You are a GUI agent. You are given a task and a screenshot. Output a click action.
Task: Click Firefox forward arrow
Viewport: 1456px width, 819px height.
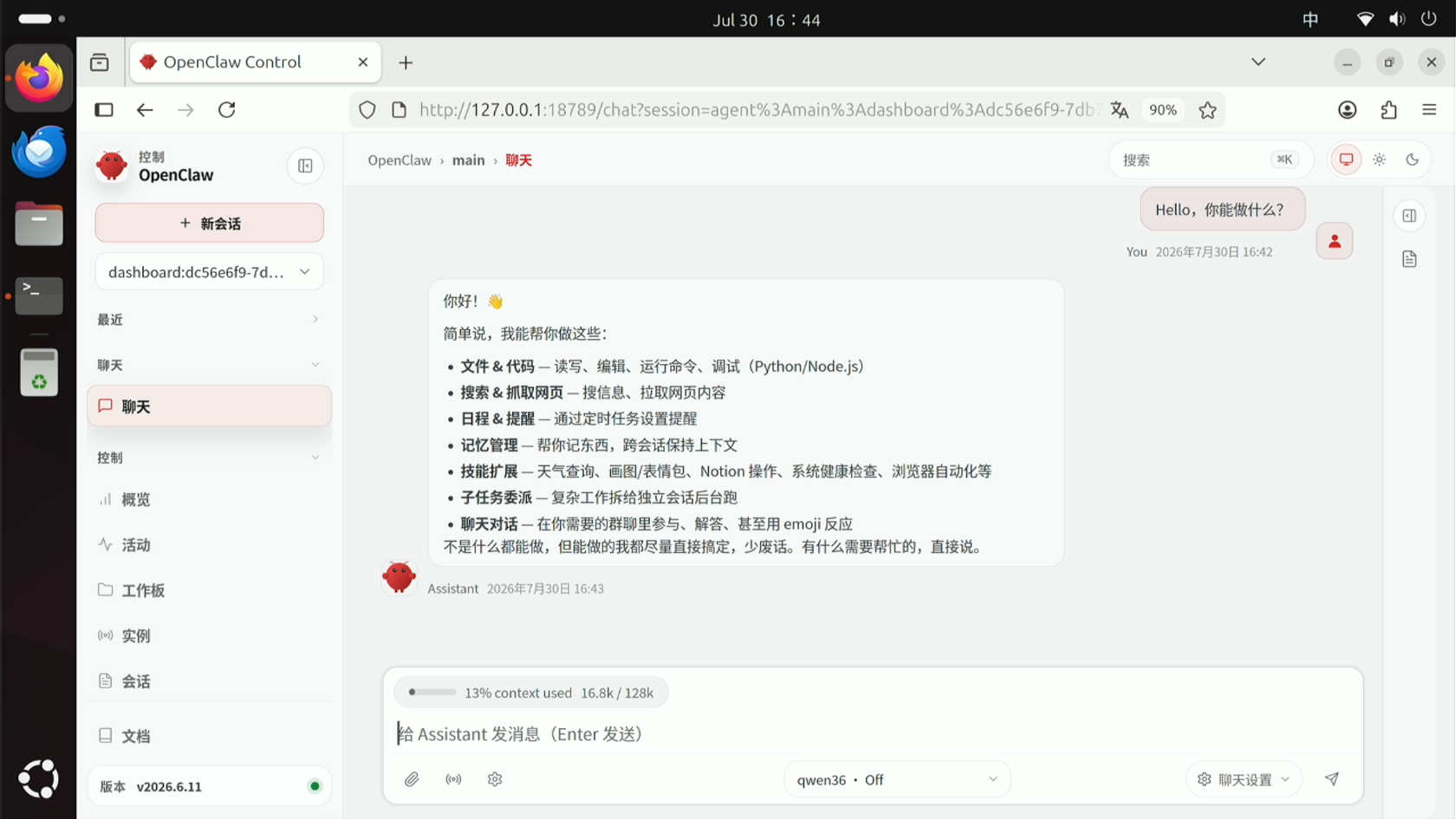185,110
